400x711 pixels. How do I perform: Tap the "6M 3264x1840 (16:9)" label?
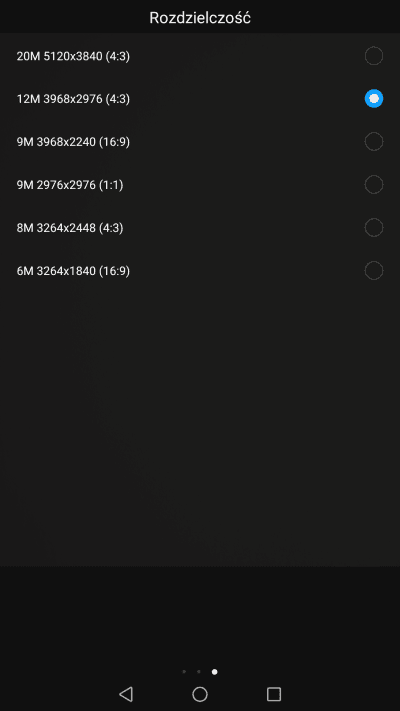(73, 271)
